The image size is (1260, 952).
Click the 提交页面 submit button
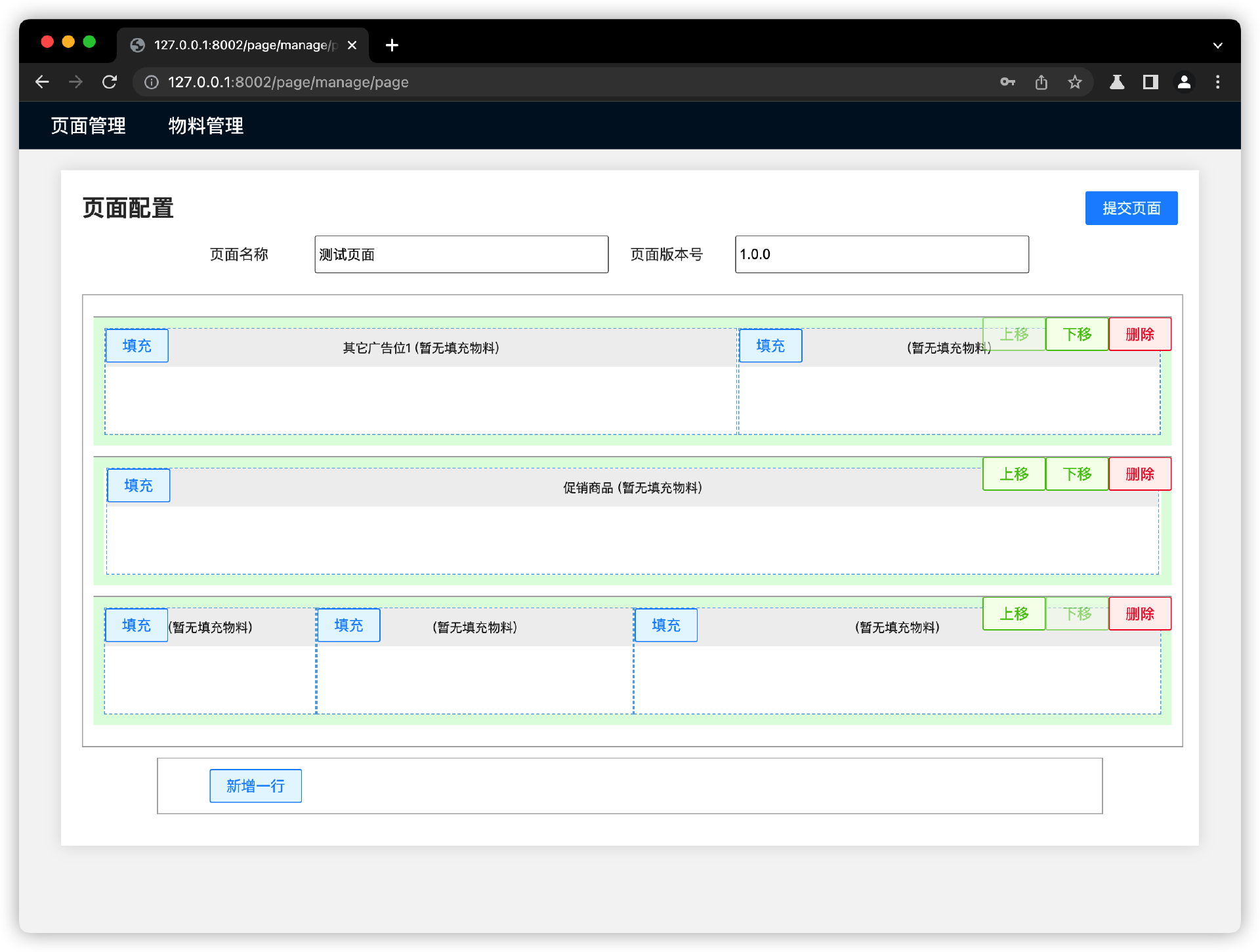coord(1131,208)
